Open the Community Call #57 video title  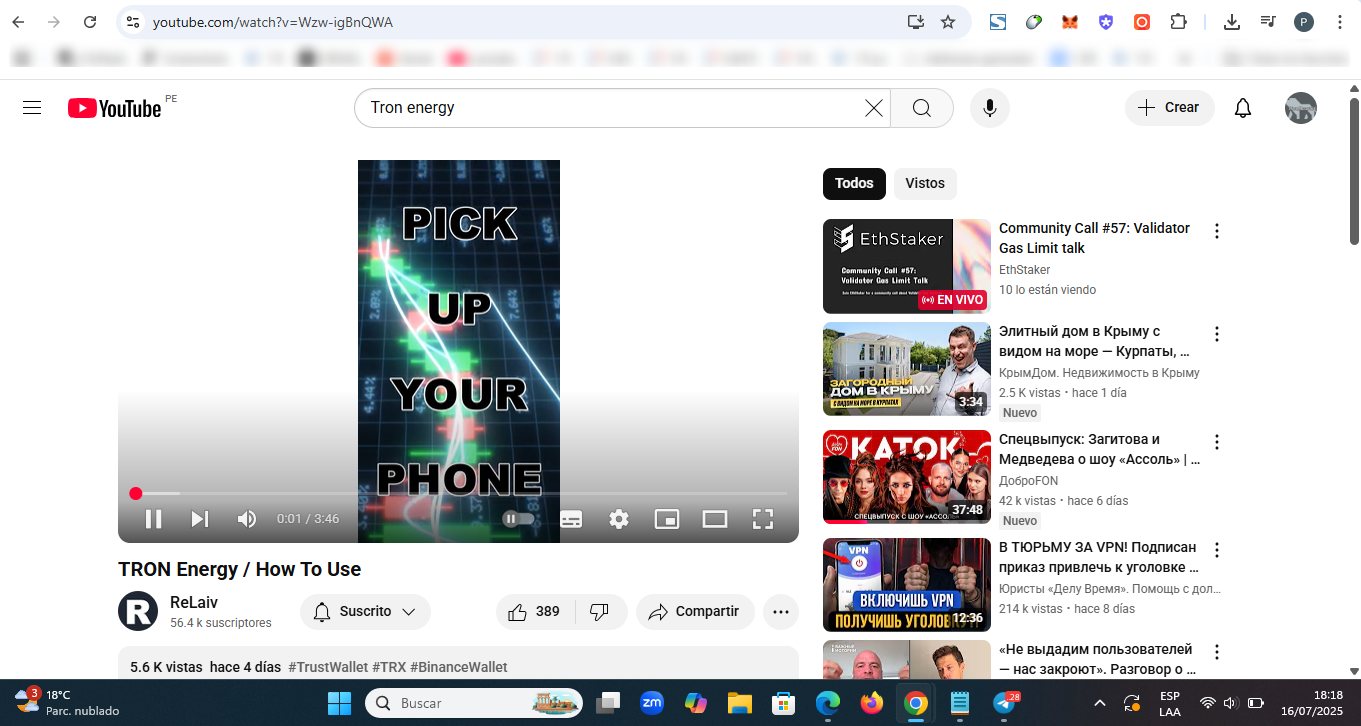[1094, 238]
